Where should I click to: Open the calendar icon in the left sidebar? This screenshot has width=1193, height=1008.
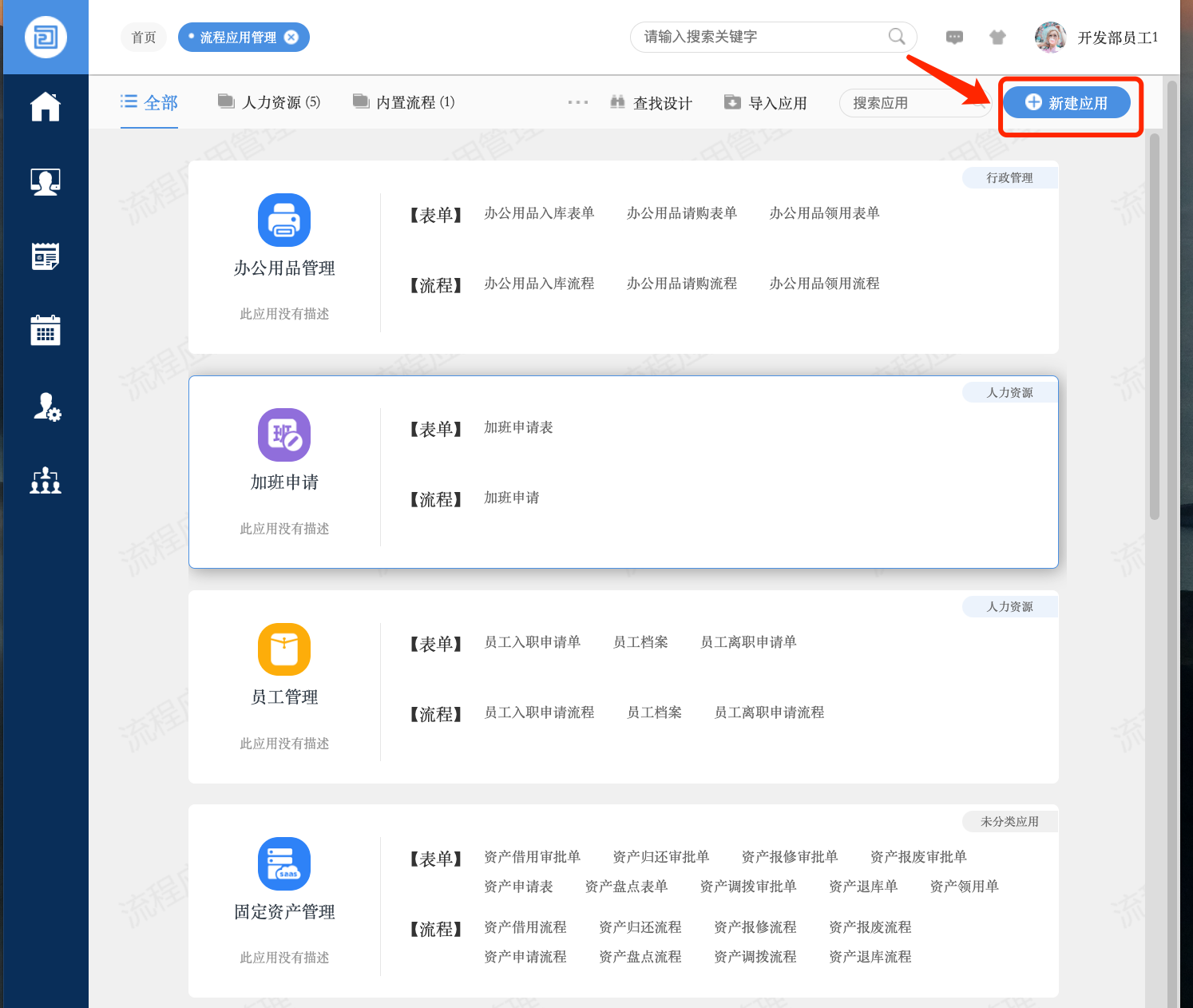coord(46,330)
